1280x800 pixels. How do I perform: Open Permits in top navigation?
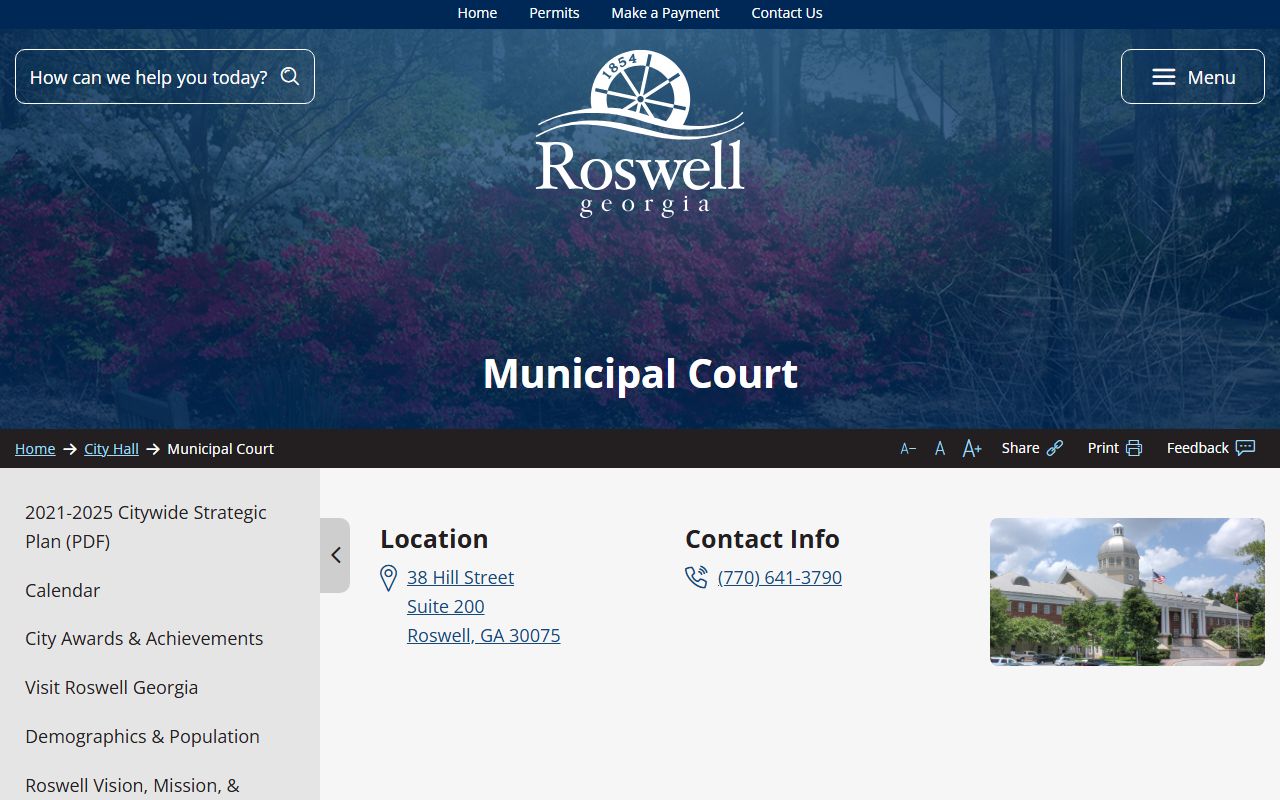554,13
